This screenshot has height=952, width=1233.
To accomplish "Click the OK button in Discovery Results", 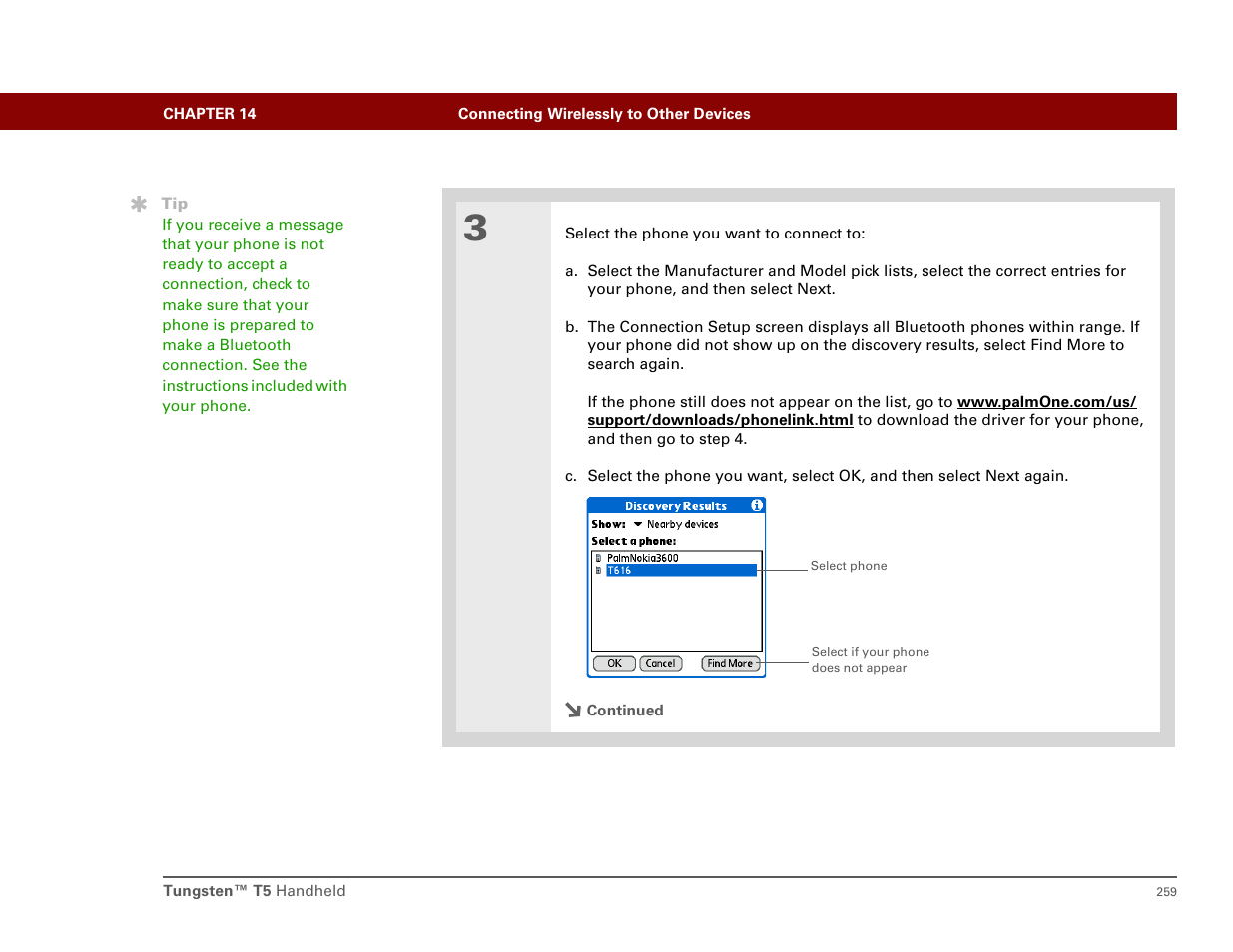I will tap(614, 664).
